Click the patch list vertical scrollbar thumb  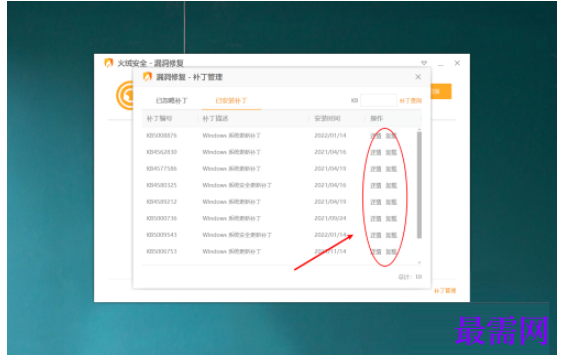click(419, 185)
